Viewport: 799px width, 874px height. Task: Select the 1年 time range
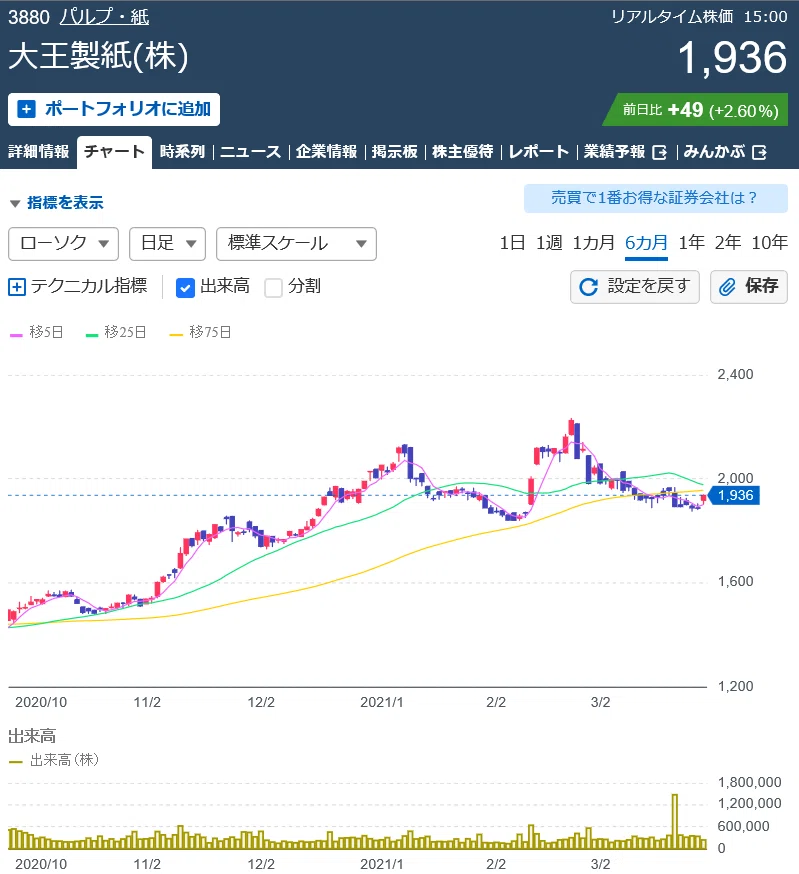click(691, 243)
